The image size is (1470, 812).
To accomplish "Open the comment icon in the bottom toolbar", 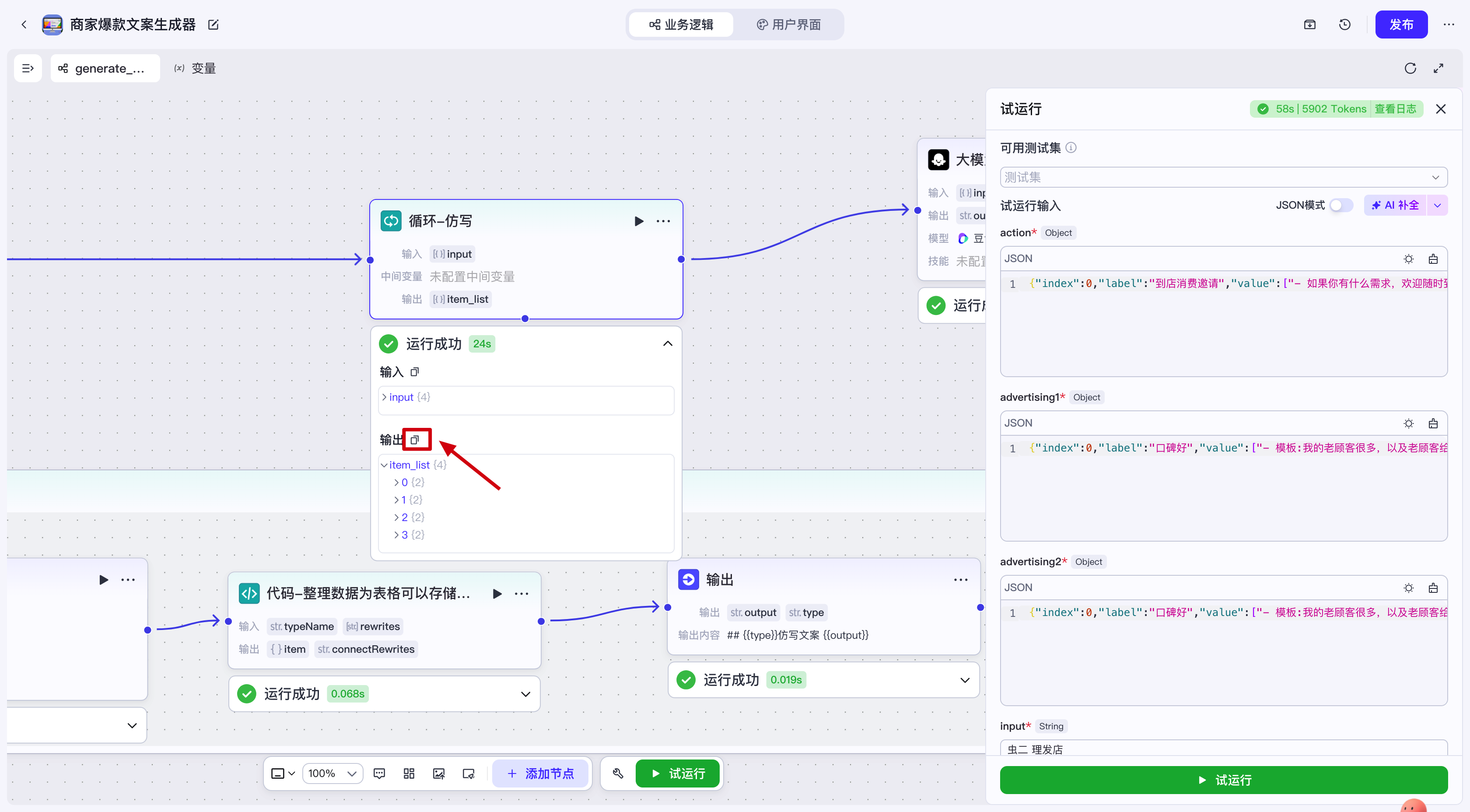I will [x=379, y=773].
